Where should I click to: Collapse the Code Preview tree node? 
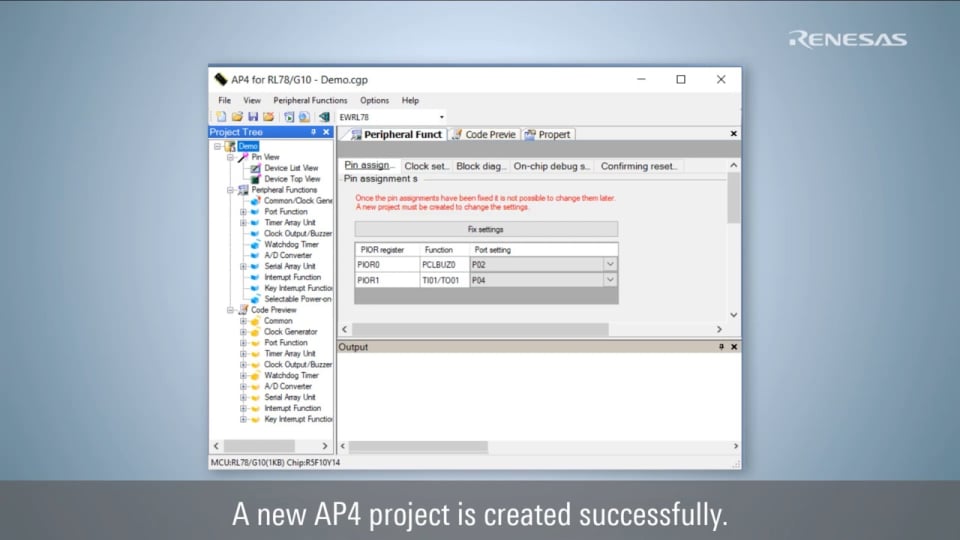(x=230, y=310)
